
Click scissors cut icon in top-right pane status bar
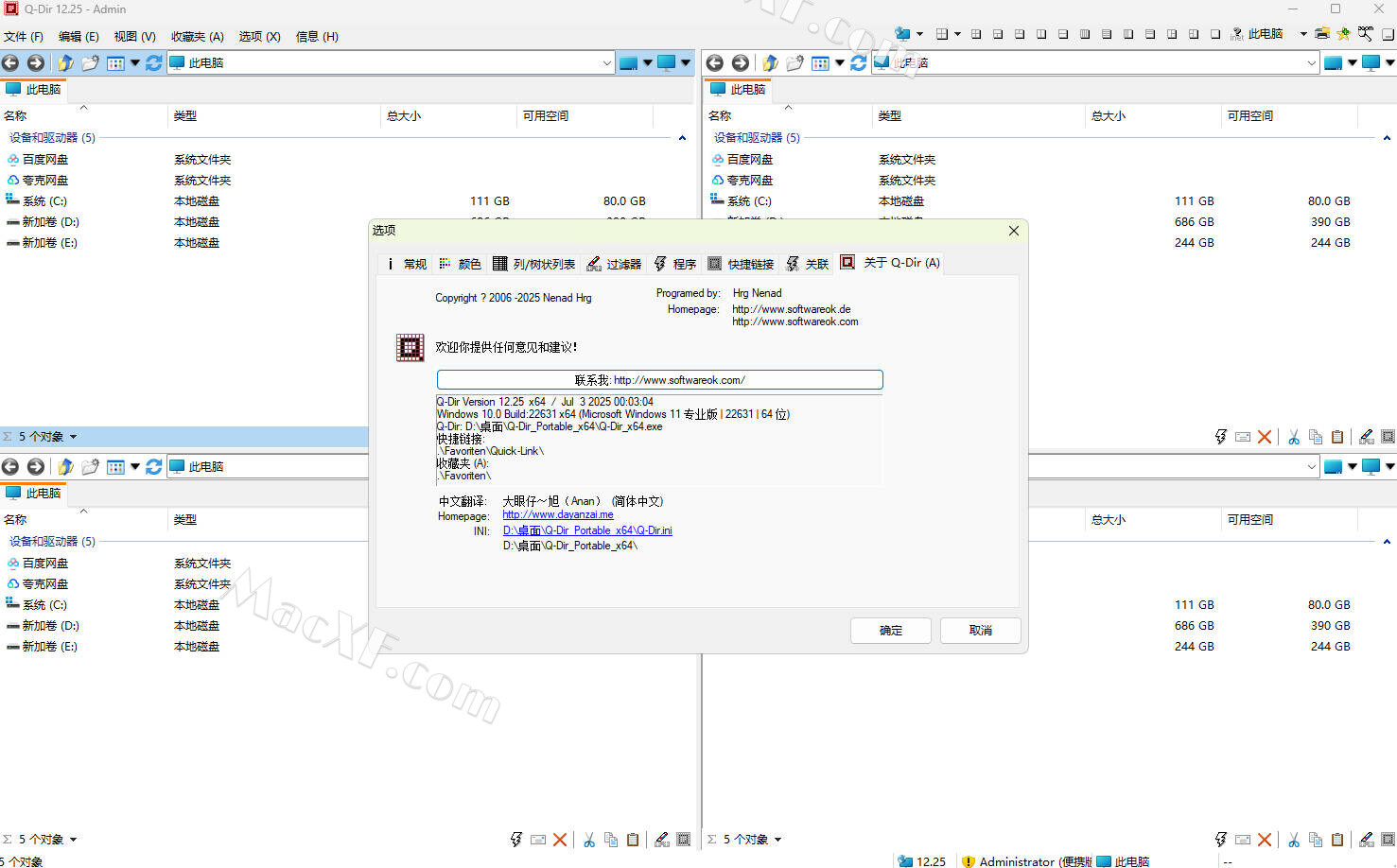tap(1293, 437)
